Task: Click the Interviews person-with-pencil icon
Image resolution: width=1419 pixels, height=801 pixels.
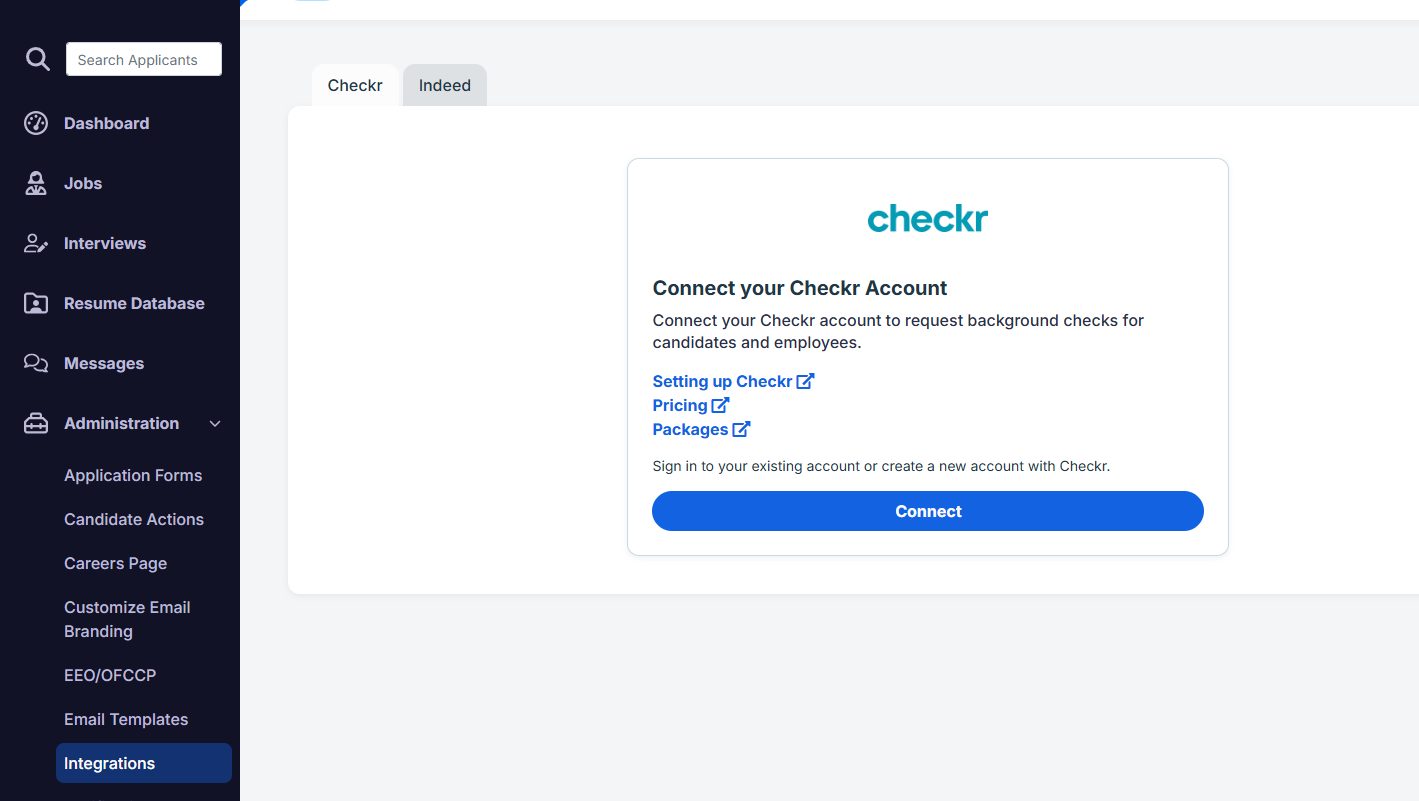Action: point(36,243)
